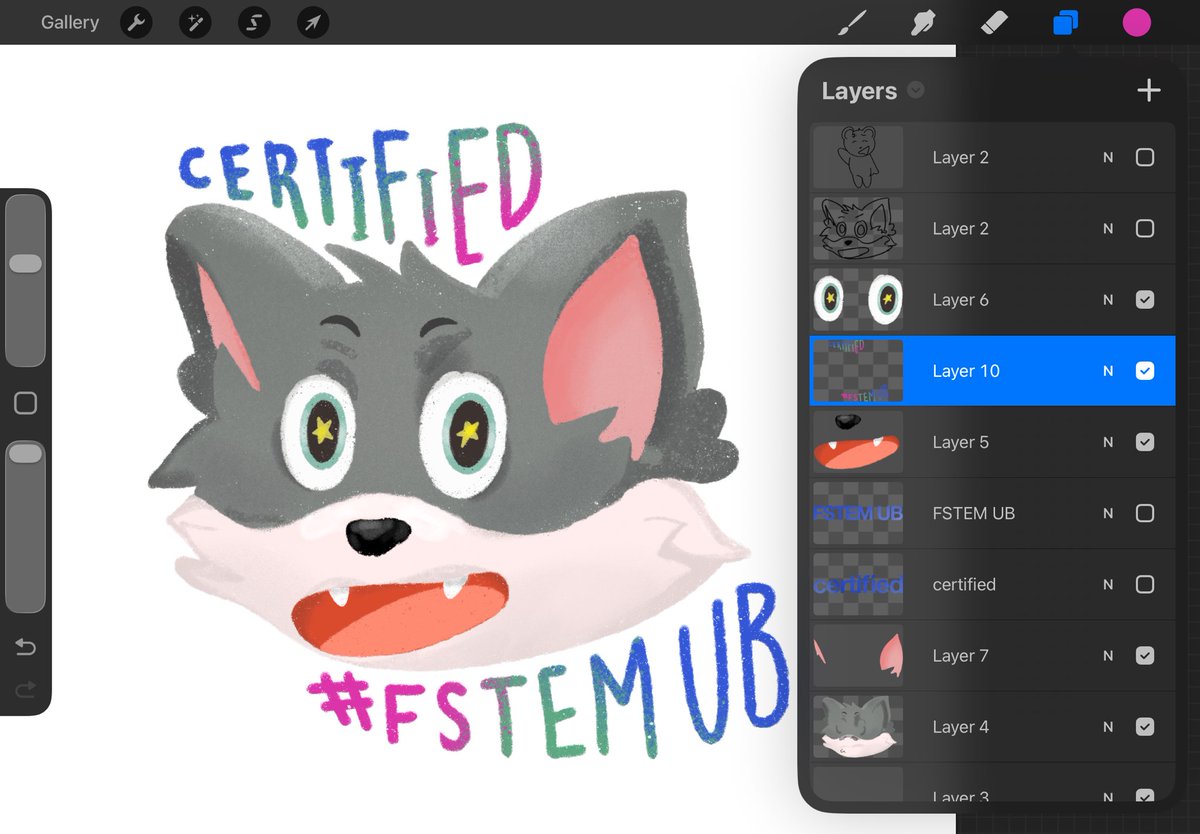Expand the Layers title chevron
This screenshot has width=1200, height=834.
click(x=915, y=91)
